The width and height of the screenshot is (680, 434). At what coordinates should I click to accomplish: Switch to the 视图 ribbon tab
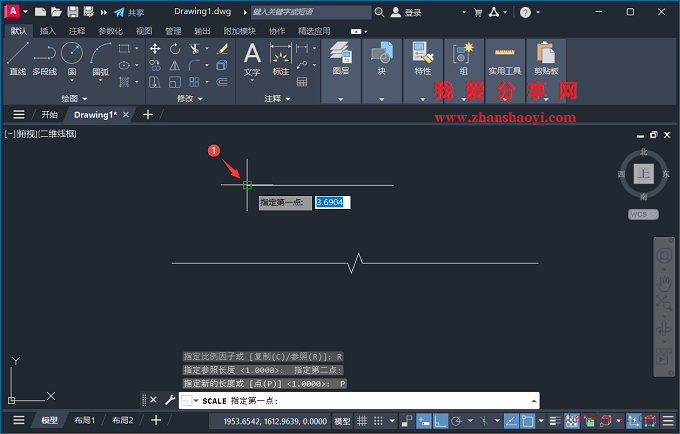coord(144,31)
